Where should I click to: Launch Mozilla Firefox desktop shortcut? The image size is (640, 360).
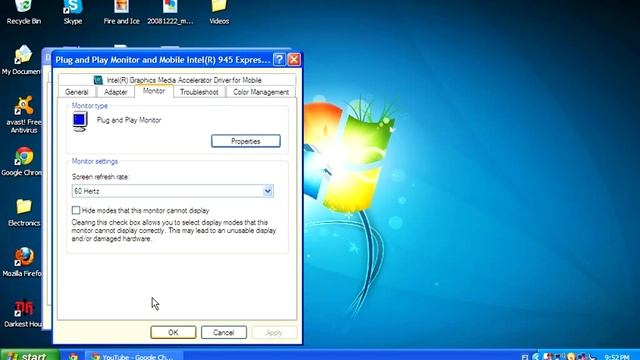[22, 262]
